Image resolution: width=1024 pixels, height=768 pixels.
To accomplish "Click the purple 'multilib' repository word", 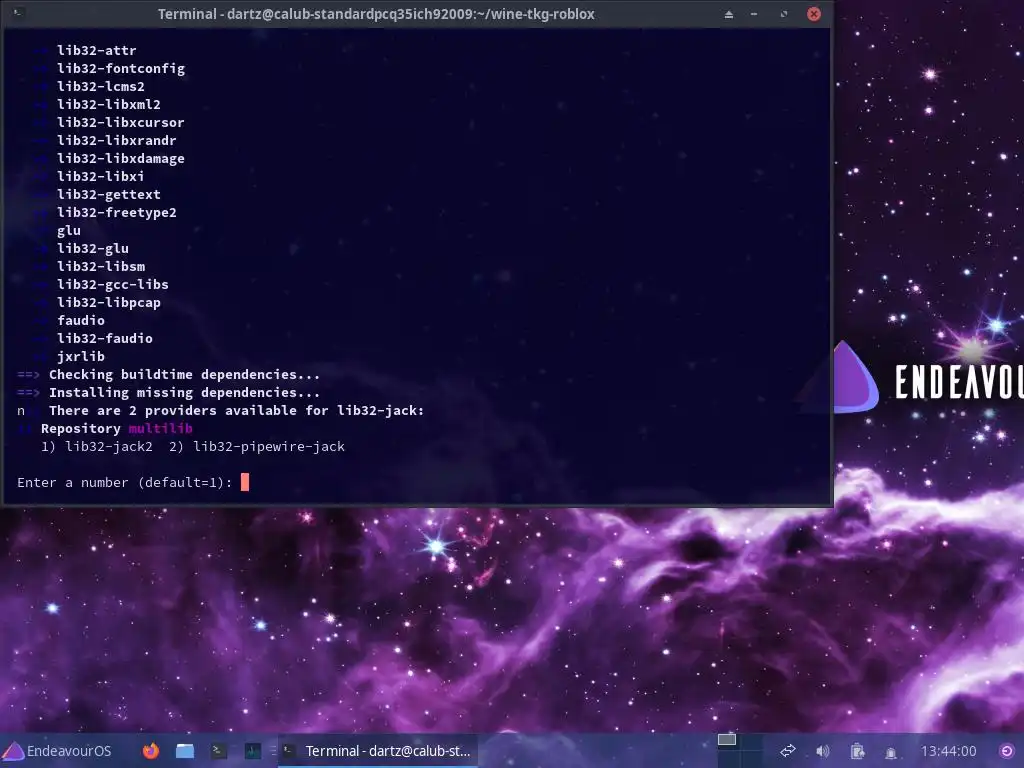I will [160, 428].
